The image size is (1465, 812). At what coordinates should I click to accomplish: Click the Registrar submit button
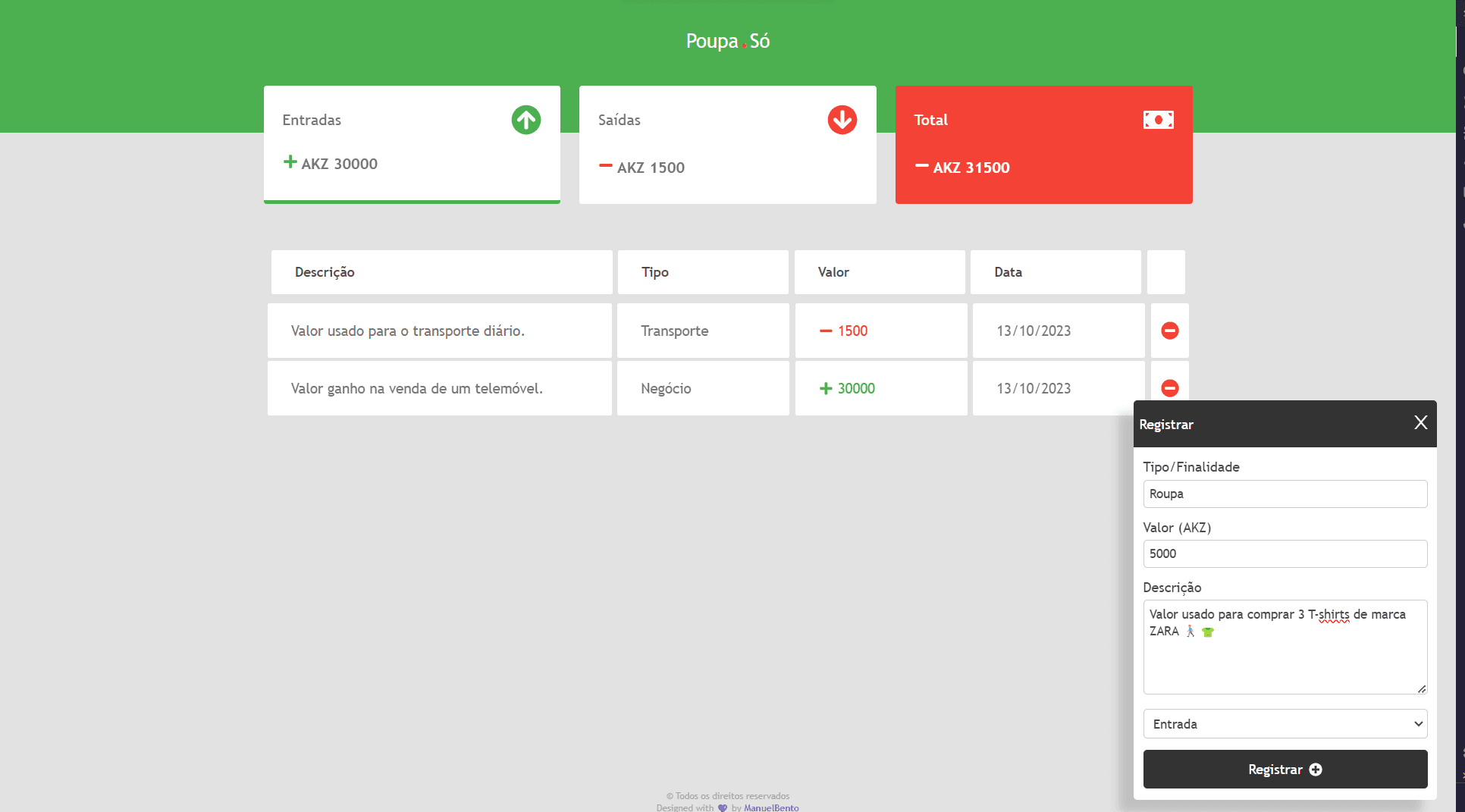[x=1285, y=770]
